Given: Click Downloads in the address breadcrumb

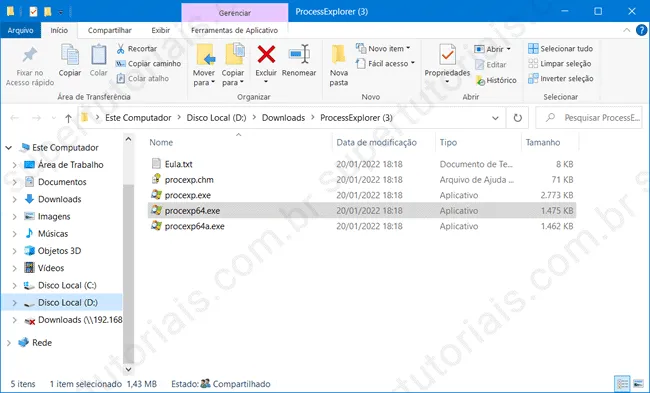Looking at the screenshot, I should click(283, 118).
